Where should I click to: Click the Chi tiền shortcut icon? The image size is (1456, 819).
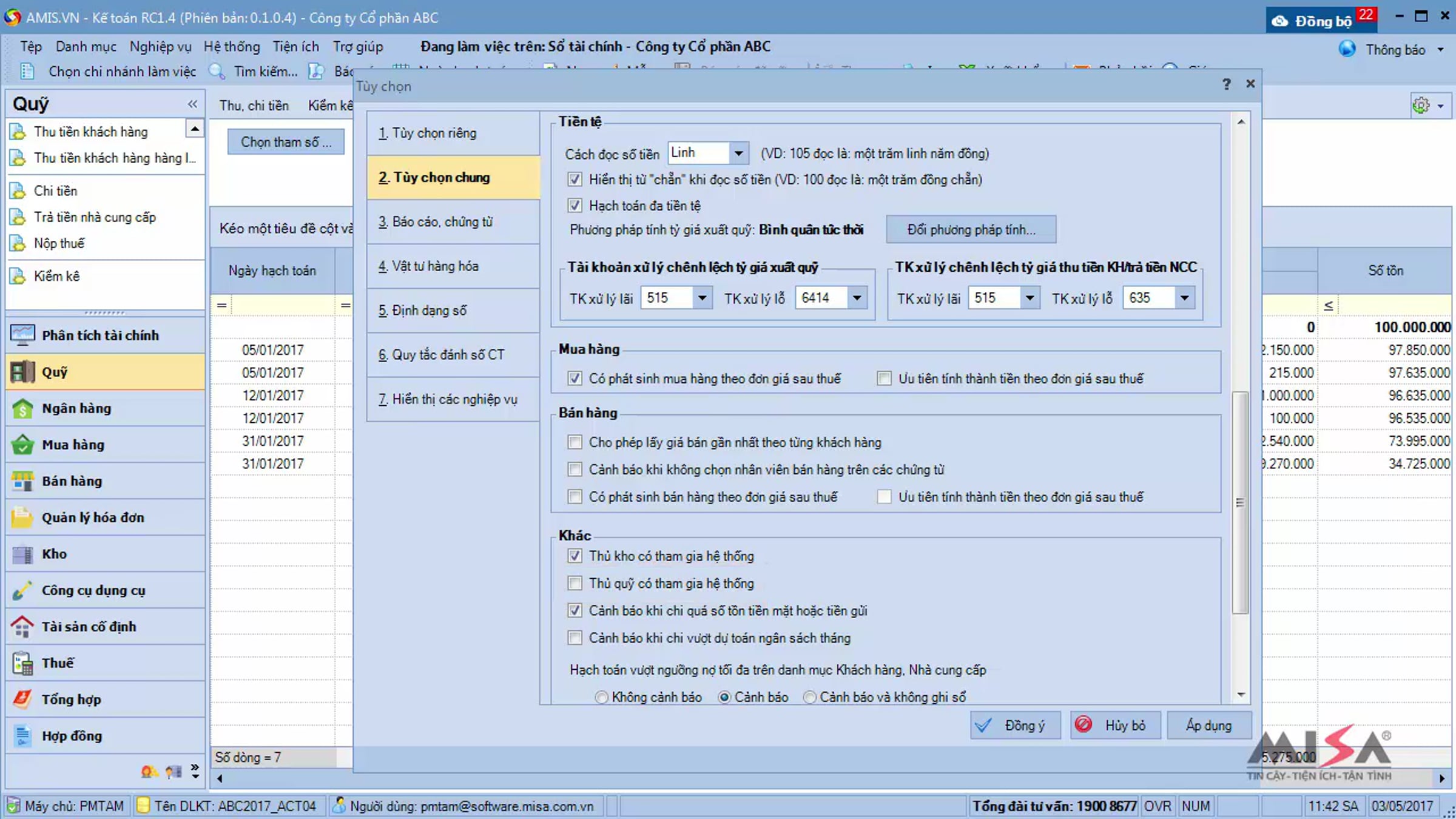click(18, 190)
